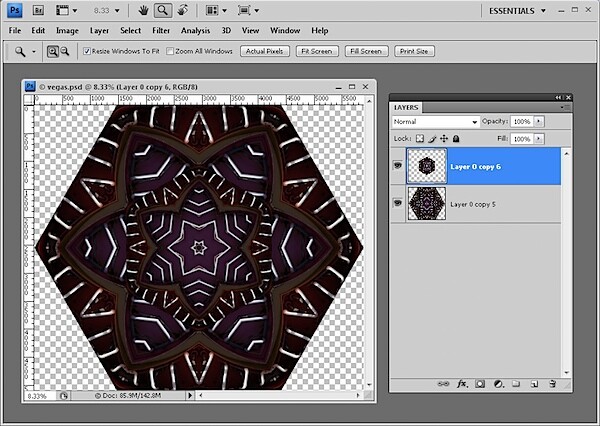Create a new layer icon

534,384
